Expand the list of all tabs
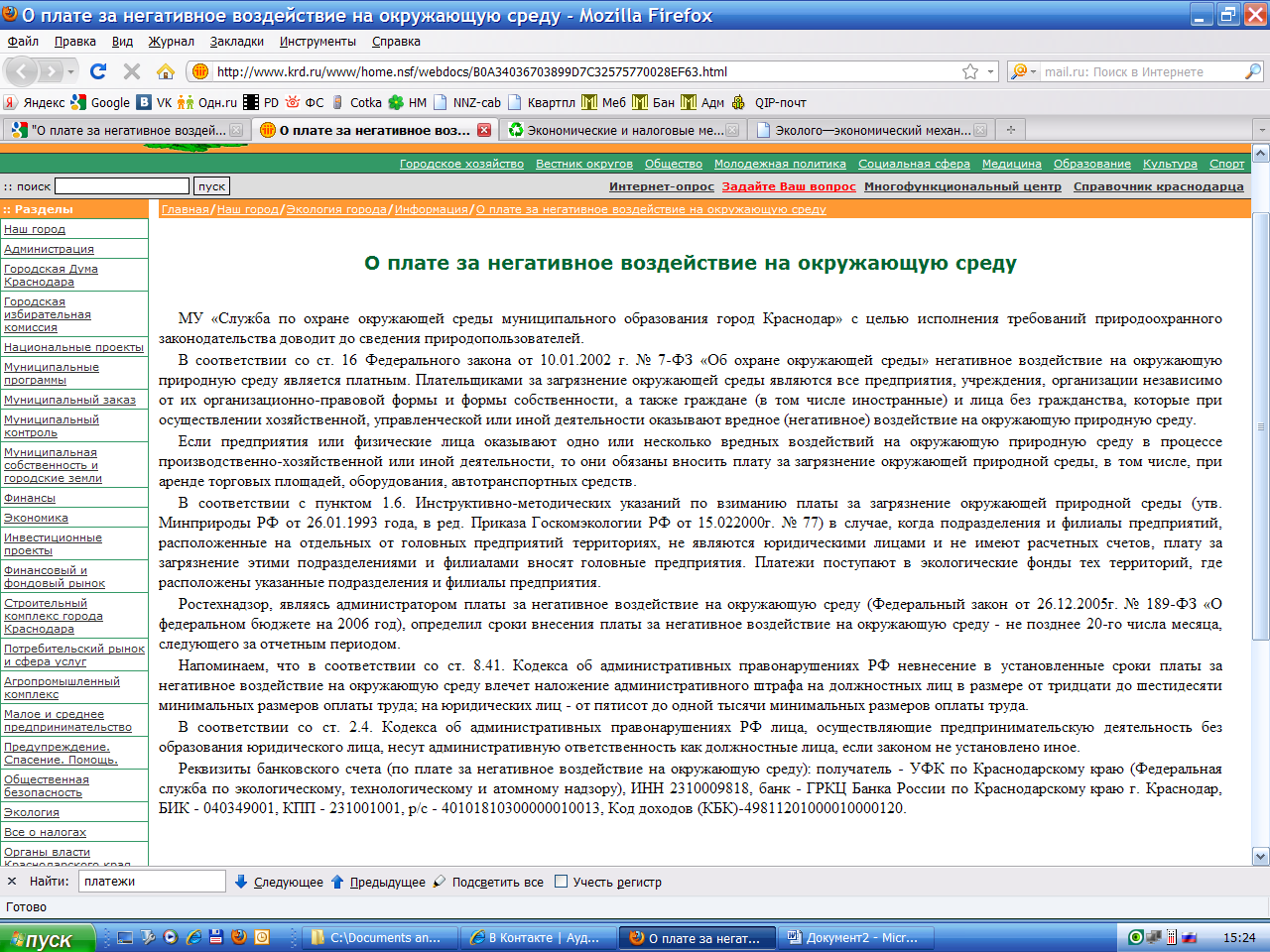Viewport: 1270px width, 952px height. tap(1261, 130)
